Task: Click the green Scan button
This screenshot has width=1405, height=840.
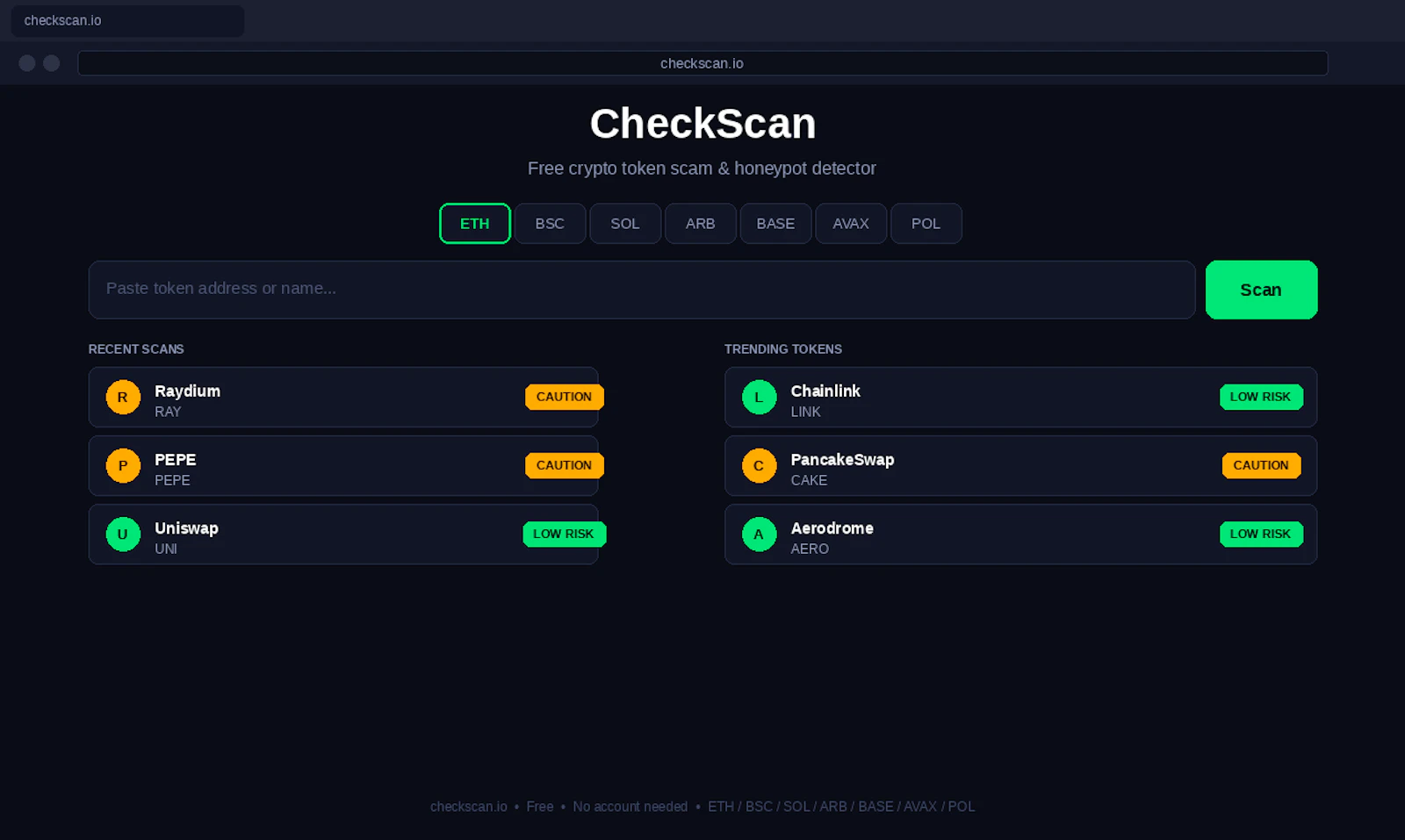Action: click(1261, 290)
